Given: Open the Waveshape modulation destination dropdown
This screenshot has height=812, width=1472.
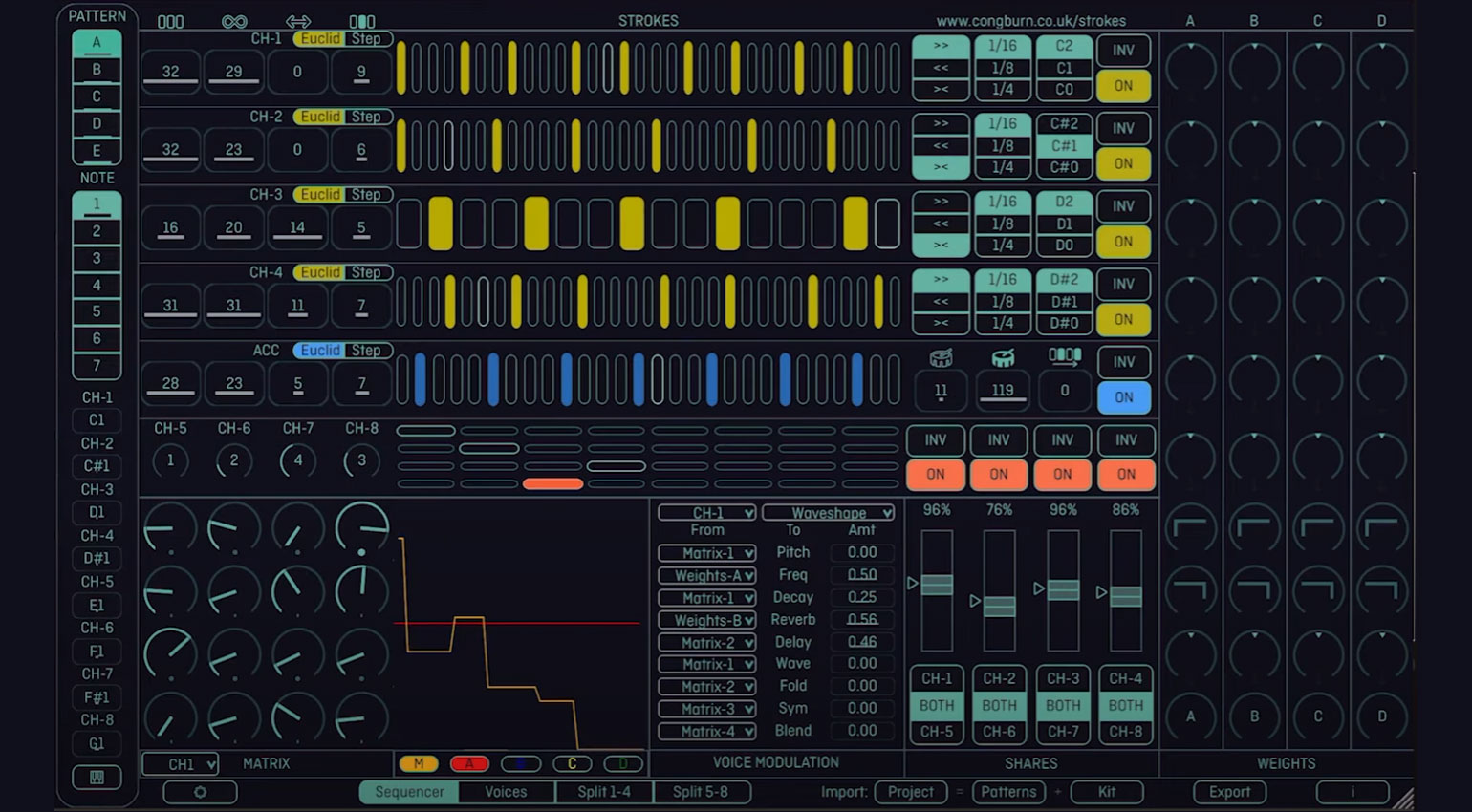Looking at the screenshot, I should point(828,512).
